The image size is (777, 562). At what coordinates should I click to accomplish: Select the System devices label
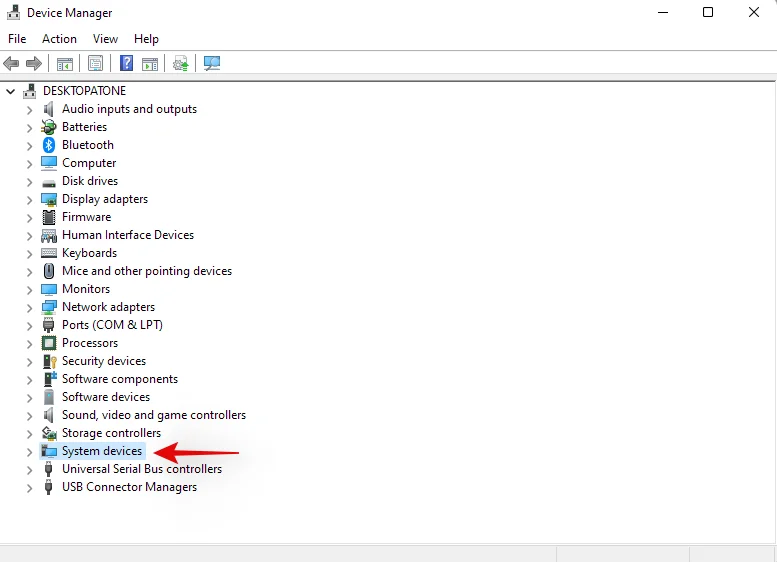click(x=102, y=451)
